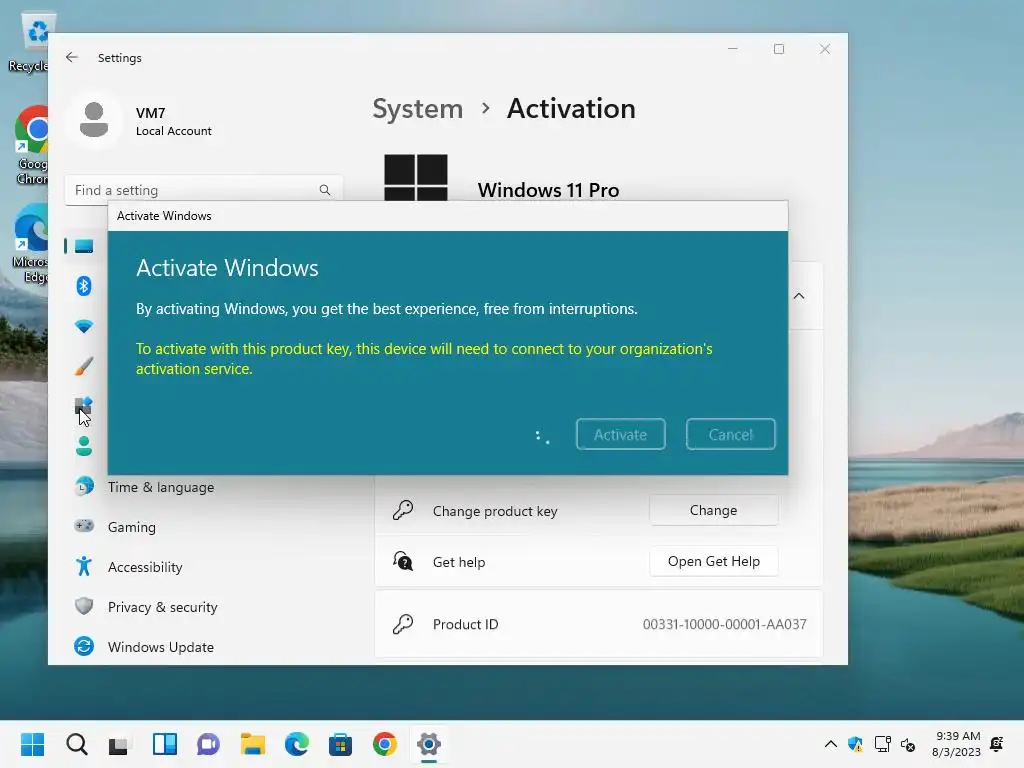Viewport: 1024px width, 768px height.
Task: Open the Accounts person icon in the sidebar
Action: (x=84, y=446)
